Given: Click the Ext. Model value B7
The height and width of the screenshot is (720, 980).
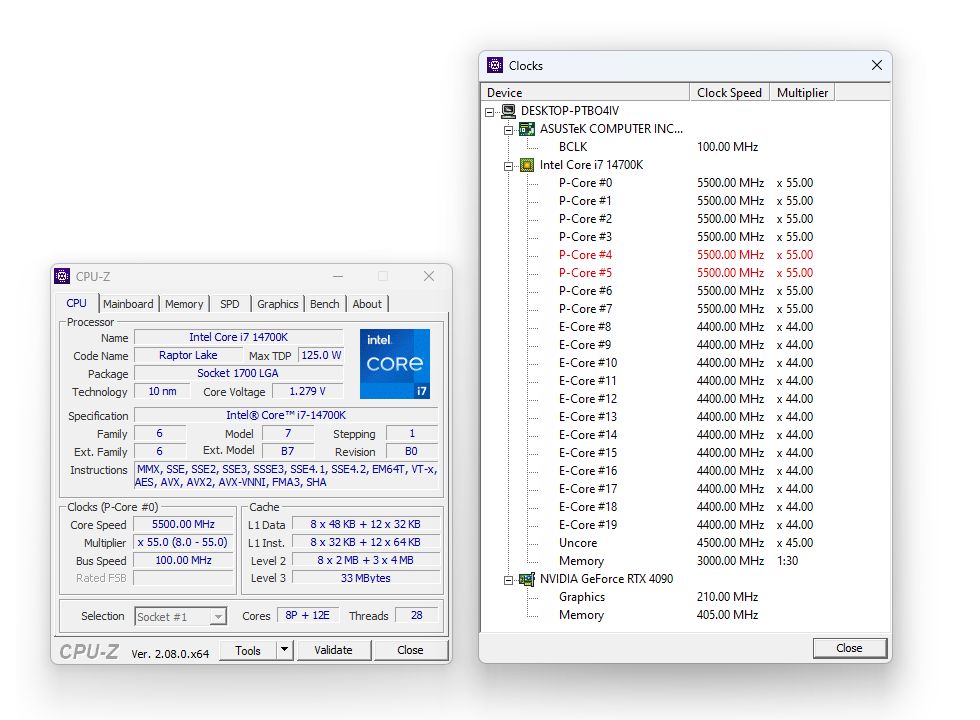Looking at the screenshot, I should coord(288,451).
